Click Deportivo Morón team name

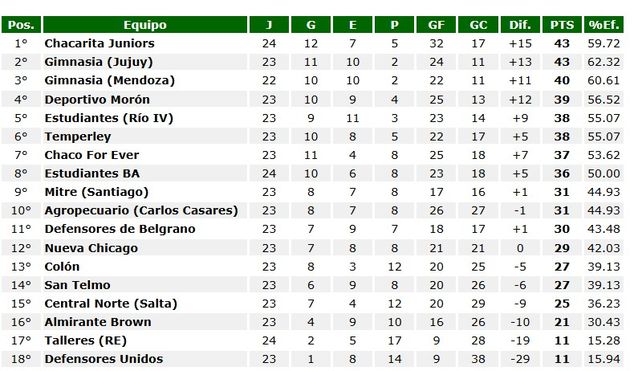(x=97, y=100)
